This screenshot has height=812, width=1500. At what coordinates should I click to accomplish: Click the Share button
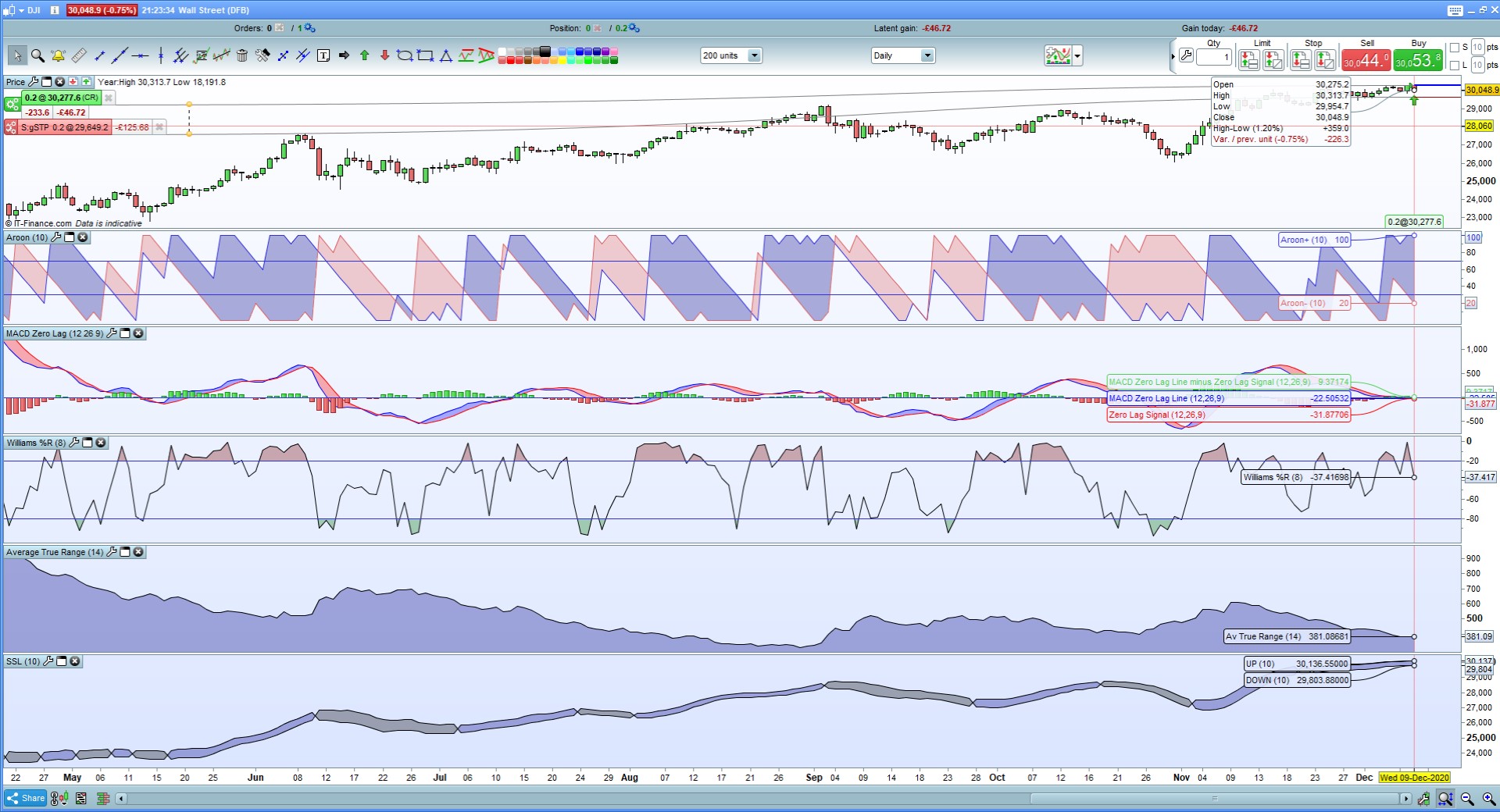(x=26, y=798)
